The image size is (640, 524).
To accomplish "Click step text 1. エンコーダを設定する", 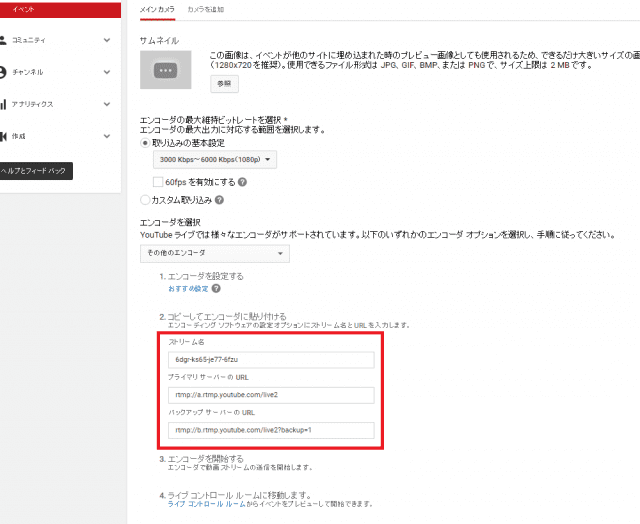I will [202, 276].
